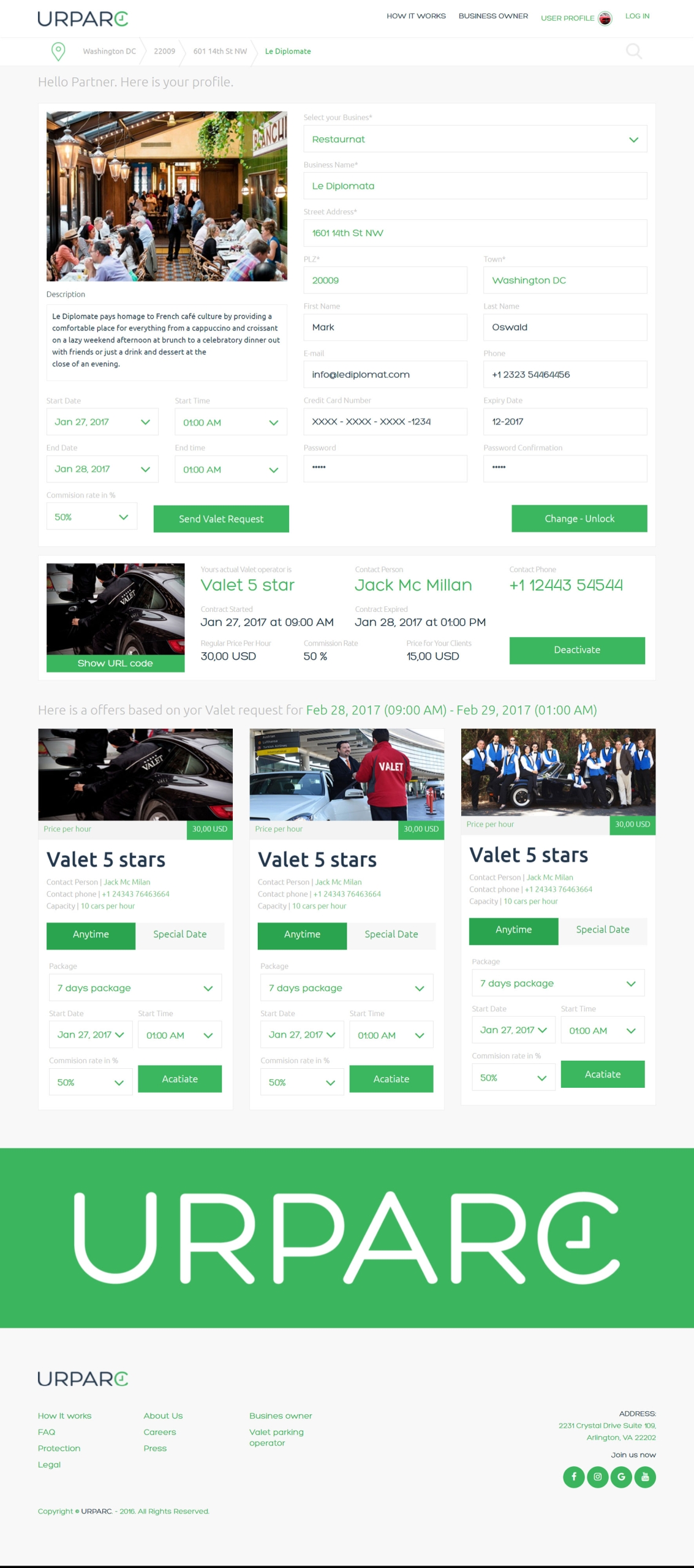Open BUSINESS OWNER menu item
The image size is (694, 1568).
(x=493, y=16)
